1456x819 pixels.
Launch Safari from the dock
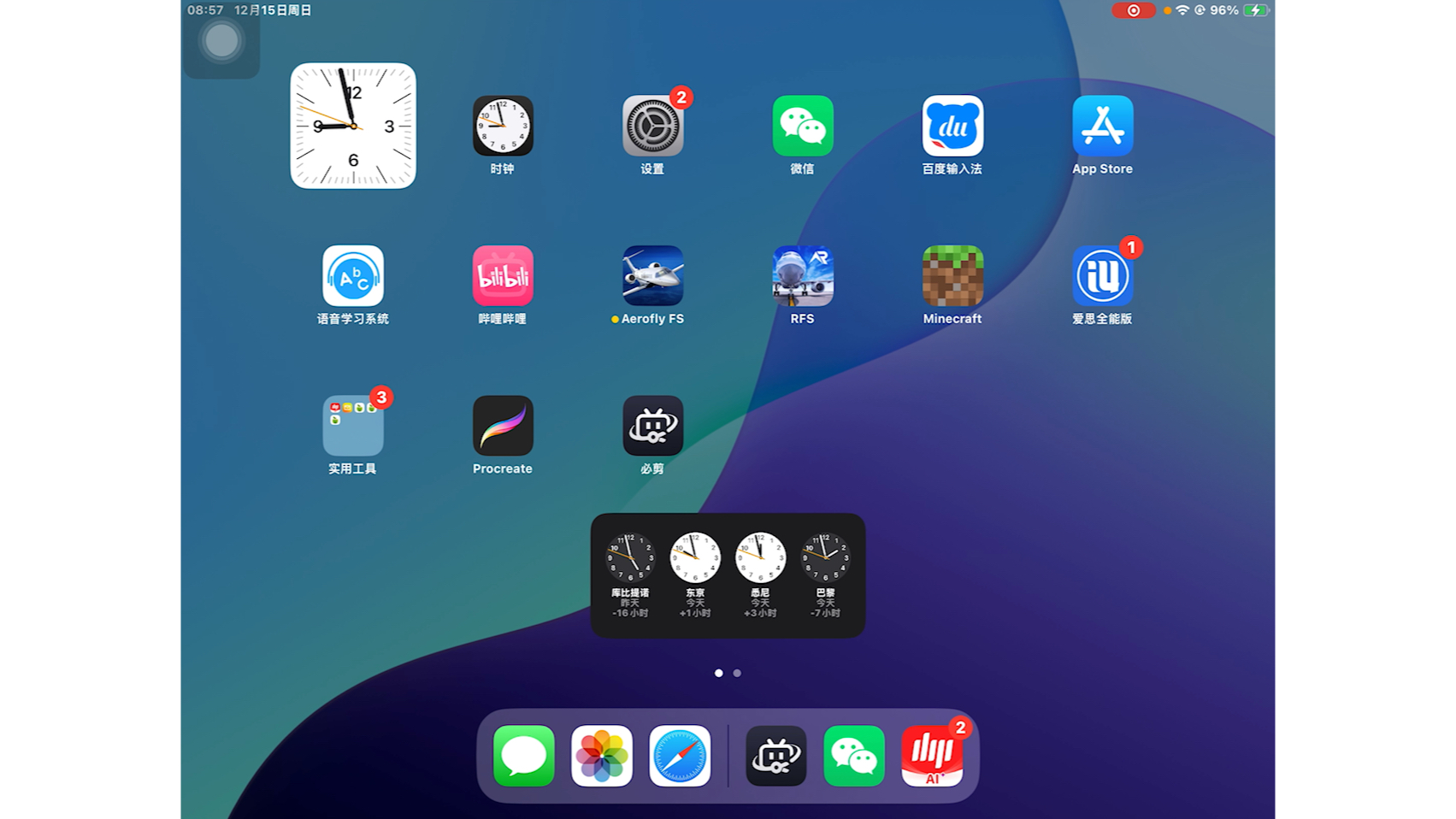tap(680, 756)
